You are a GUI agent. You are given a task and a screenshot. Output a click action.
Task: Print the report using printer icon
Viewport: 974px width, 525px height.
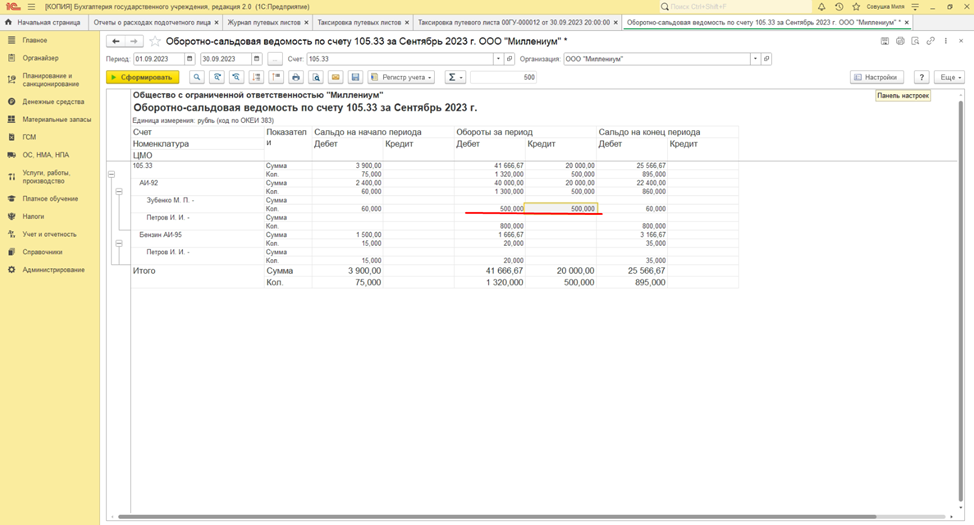click(x=296, y=77)
